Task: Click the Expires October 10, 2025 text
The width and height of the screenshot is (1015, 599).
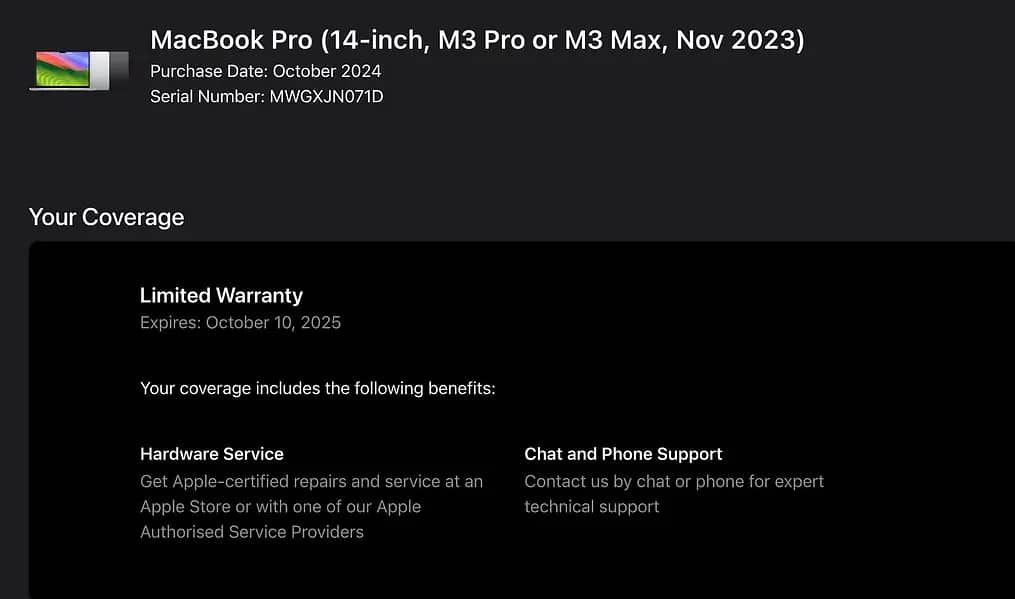Action: coord(240,323)
